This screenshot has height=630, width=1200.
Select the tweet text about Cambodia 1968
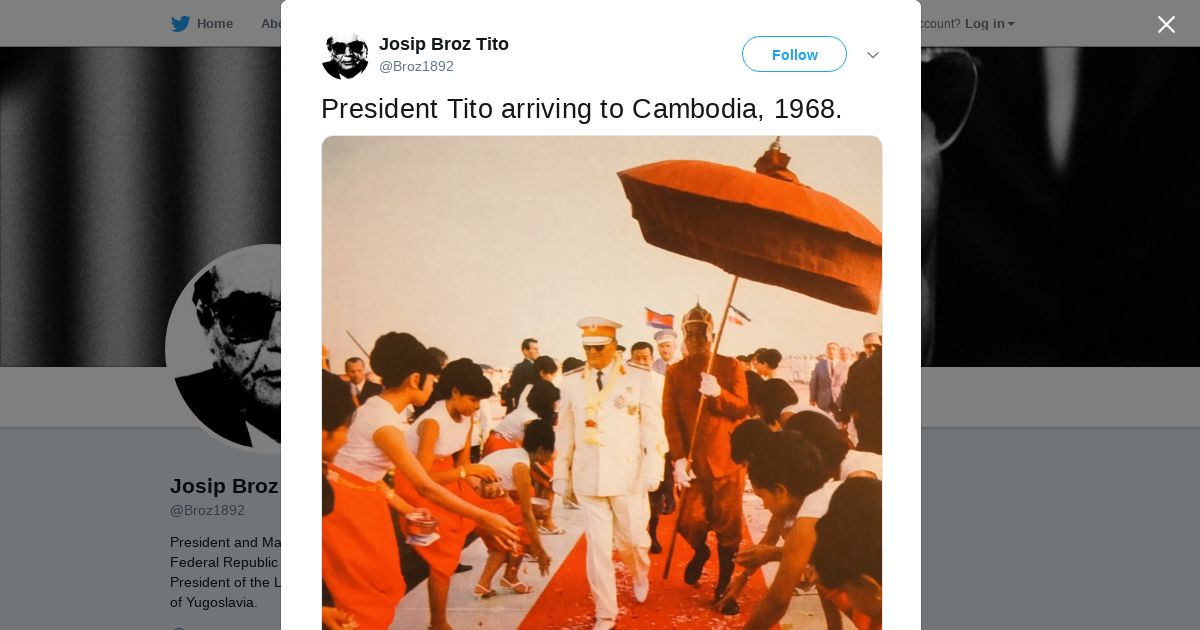[582, 109]
